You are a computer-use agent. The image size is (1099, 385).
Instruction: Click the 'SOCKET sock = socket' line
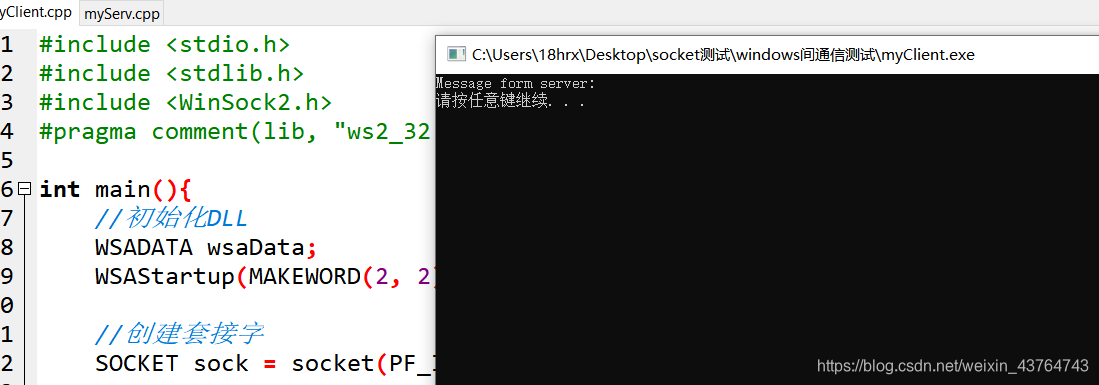tap(265, 363)
